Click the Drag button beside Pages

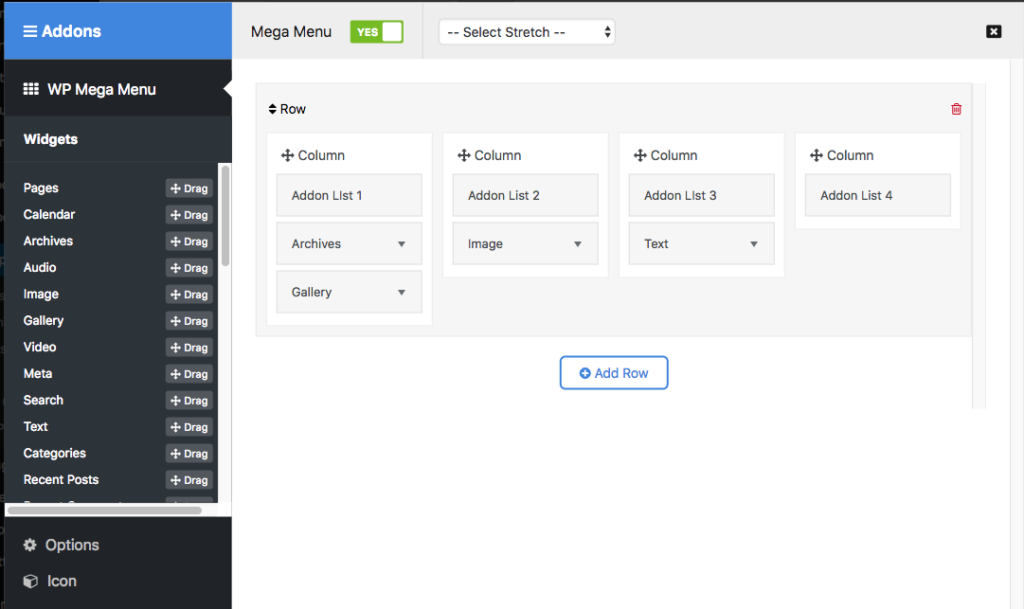(188, 187)
